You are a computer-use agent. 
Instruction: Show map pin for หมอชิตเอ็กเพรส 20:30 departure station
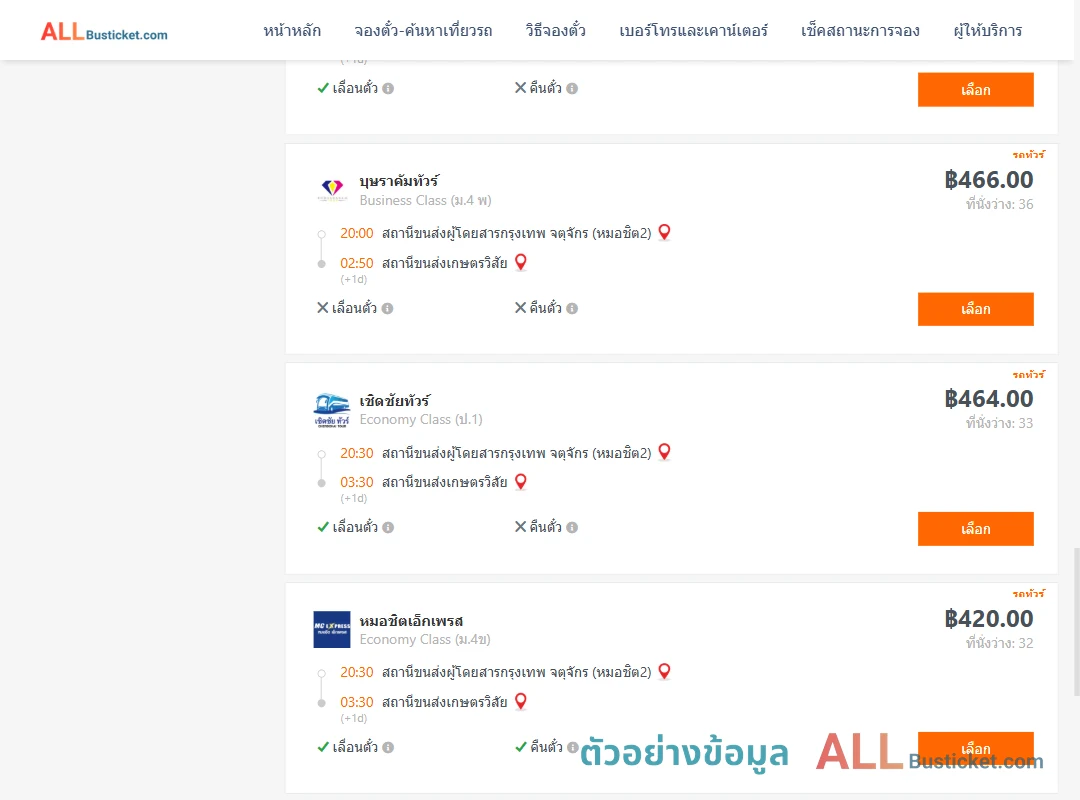(665, 670)
